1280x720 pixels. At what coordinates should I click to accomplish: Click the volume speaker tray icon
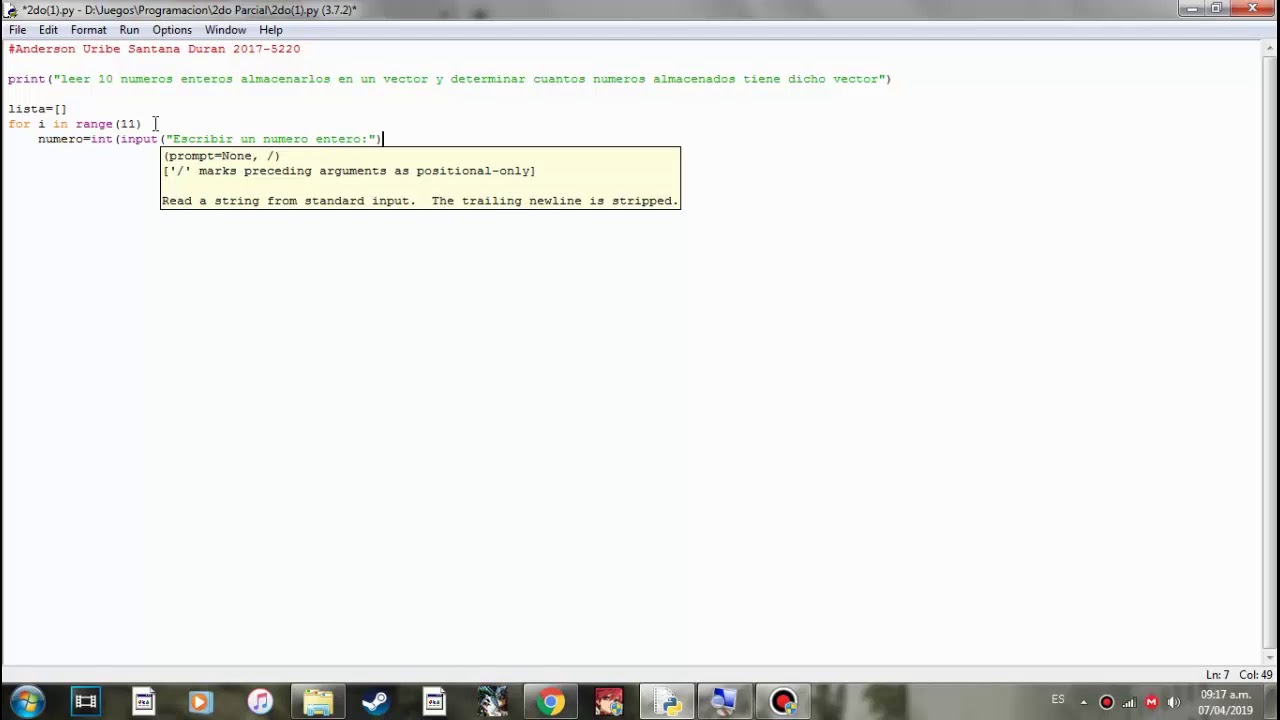click(x=1174, y=702)
